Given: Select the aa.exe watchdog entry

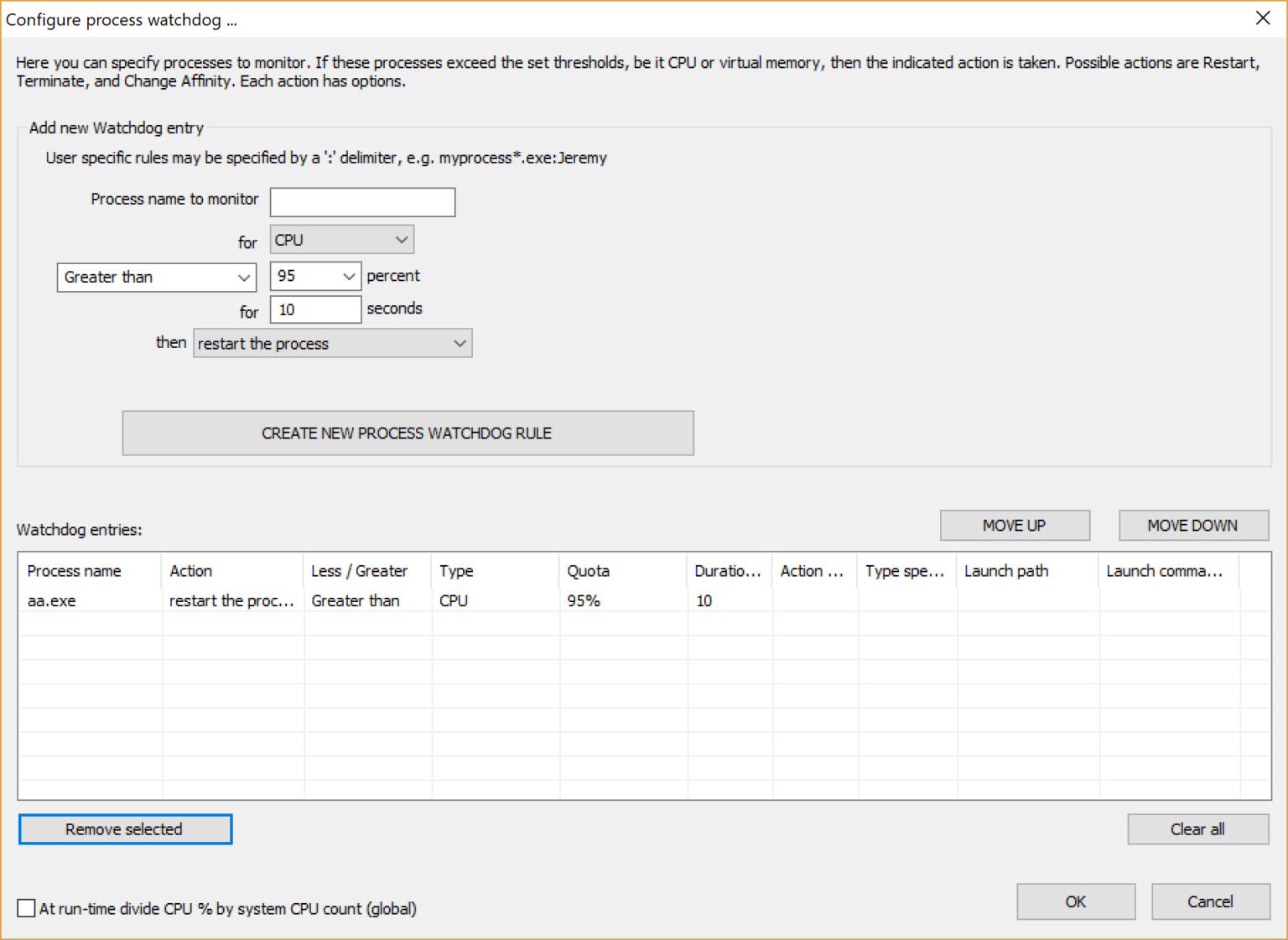Looking at the screenshot, I should (x=52, y=601).
